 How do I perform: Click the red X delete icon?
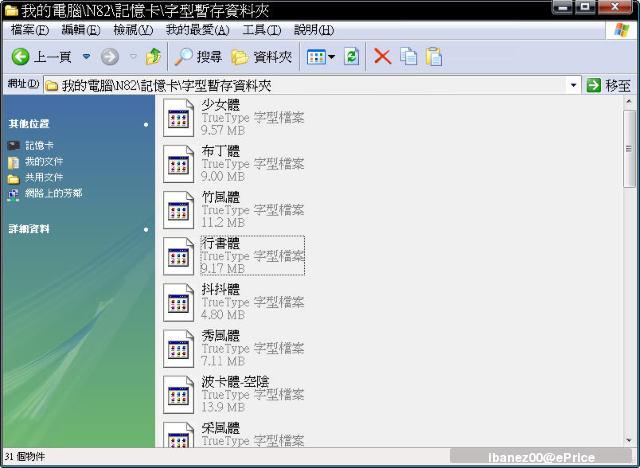click(x=382, y=57)
